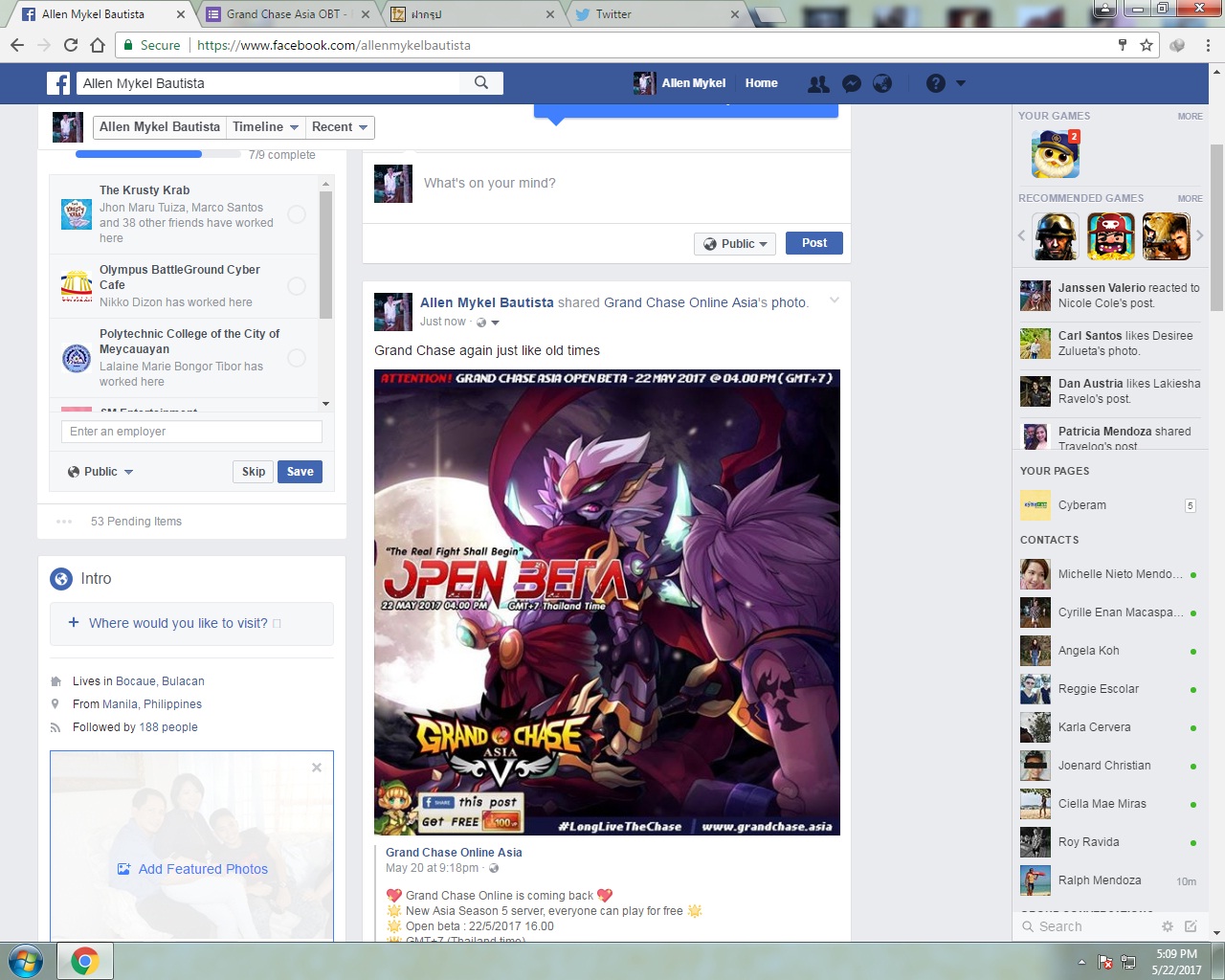The image size is (1225, 980).
Task: Show next recommended games arrow
Action: 1199,235
